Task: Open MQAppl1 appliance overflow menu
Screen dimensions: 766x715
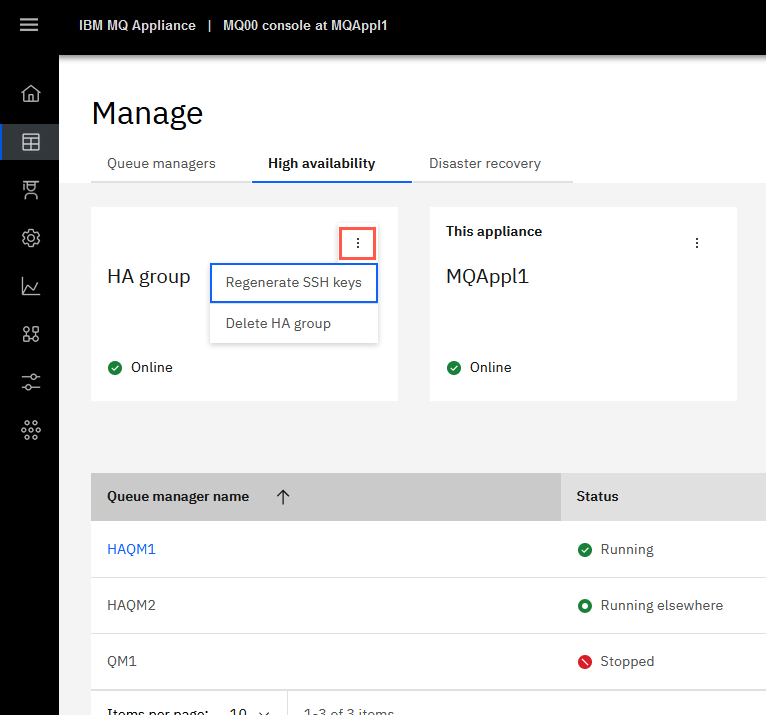Action: (x=697, y=243)
